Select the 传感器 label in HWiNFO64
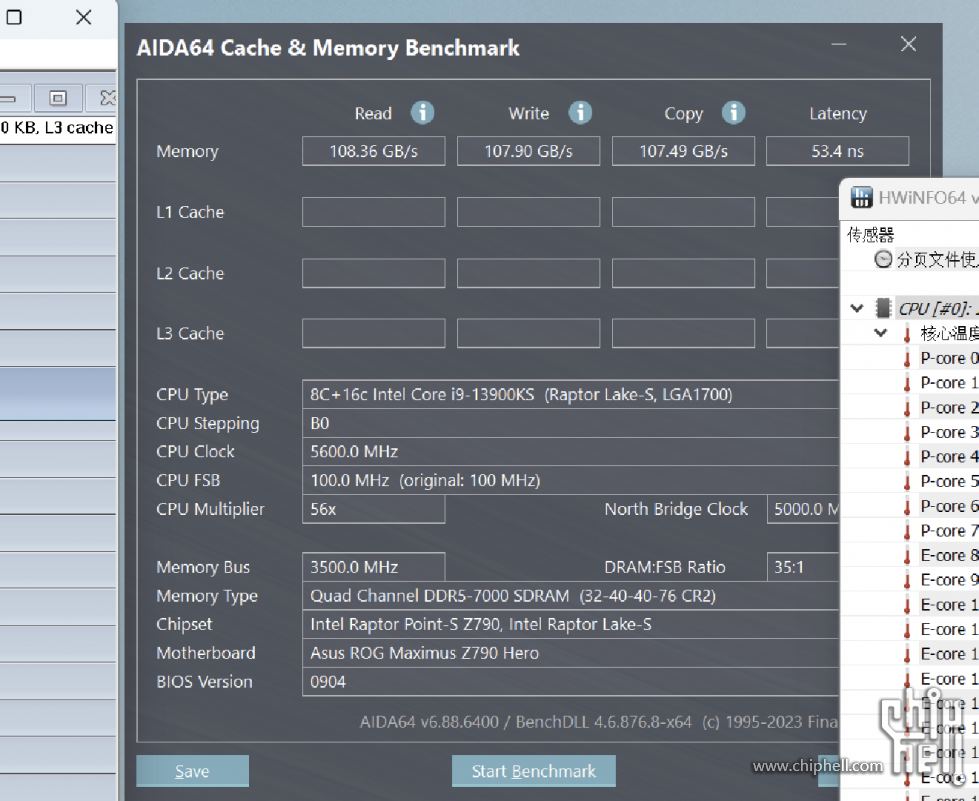This screenshot has width=979, height=801. click(870, 234)
